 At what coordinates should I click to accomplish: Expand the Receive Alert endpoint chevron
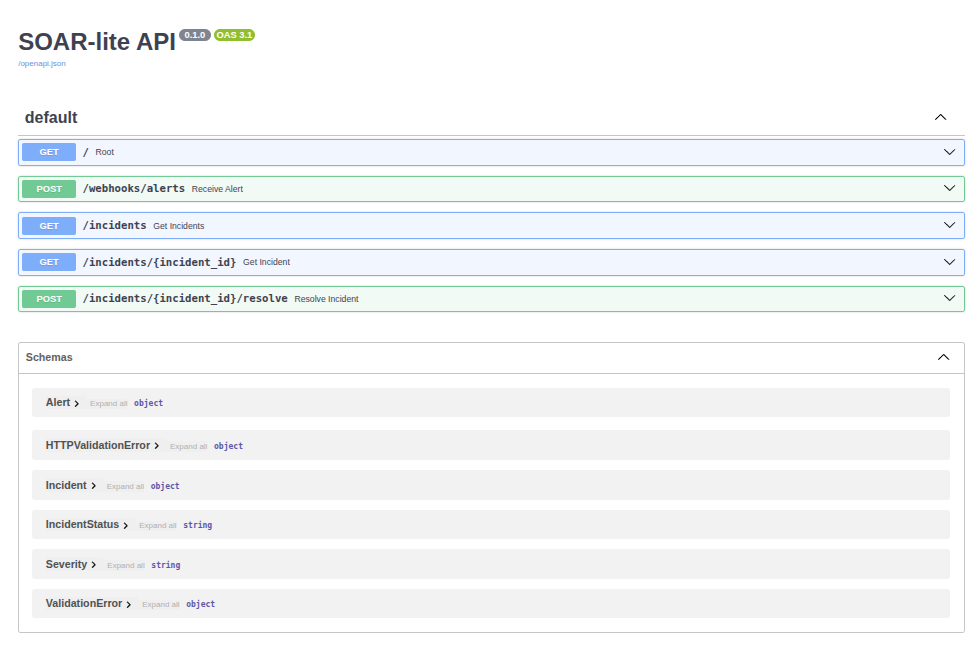950,188
